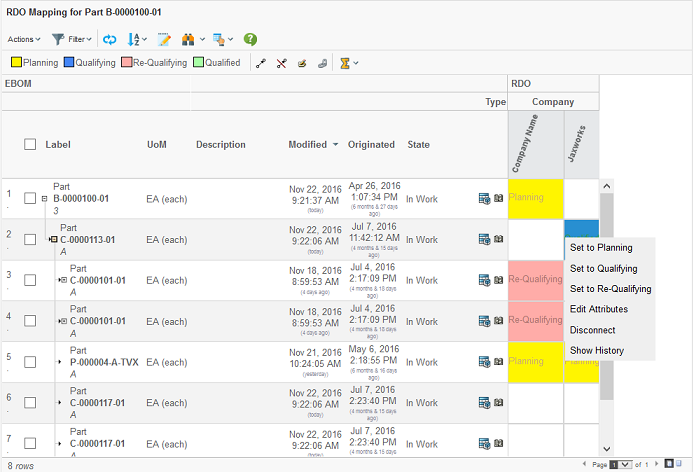Viewport: 694px width, 472px height.
Task: Toggle the select-all checkbox in header
Action: click(x=30, y=145)
